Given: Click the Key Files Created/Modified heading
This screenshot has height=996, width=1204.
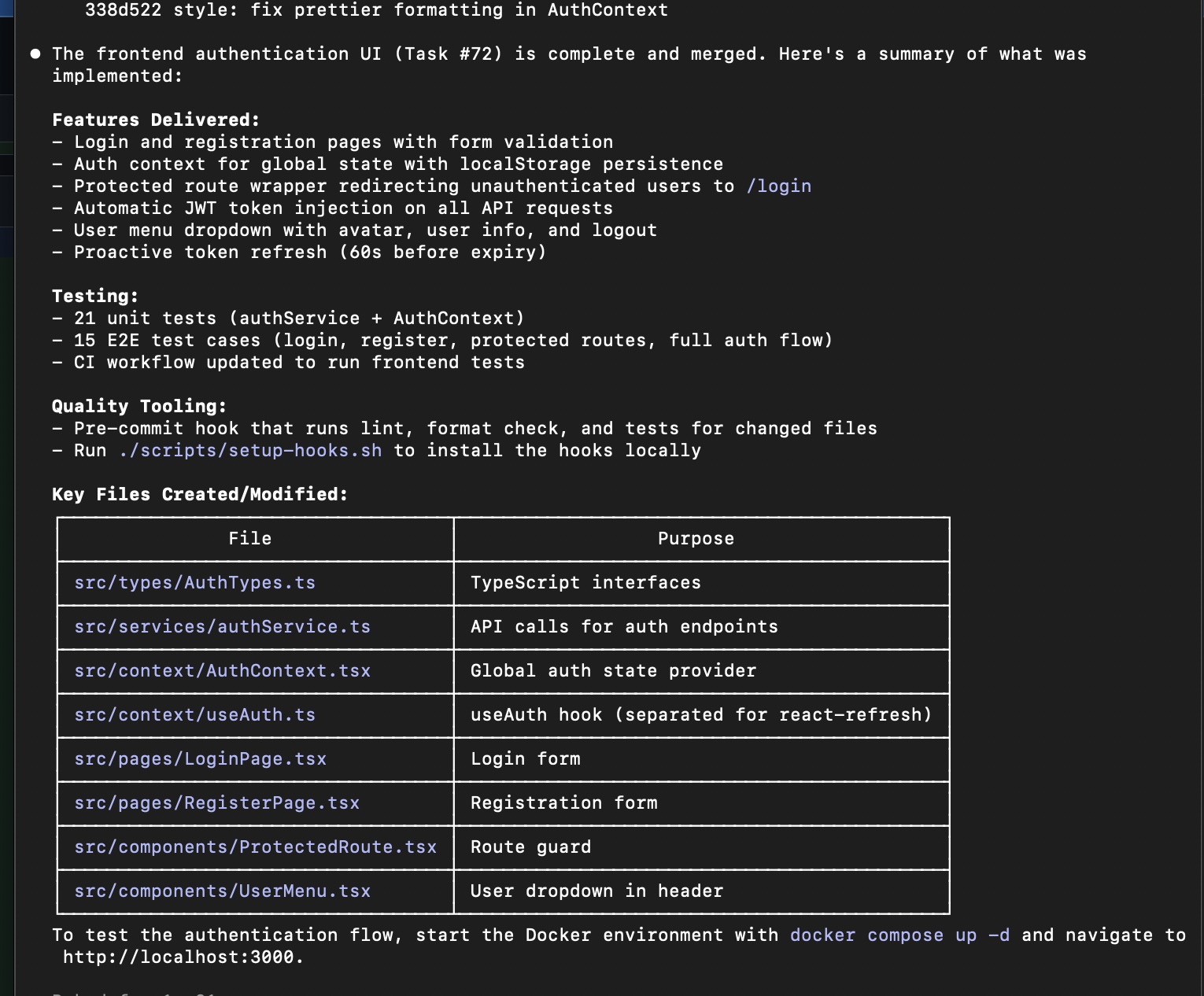Looking at the screenshot, I should tap(200, 495).
